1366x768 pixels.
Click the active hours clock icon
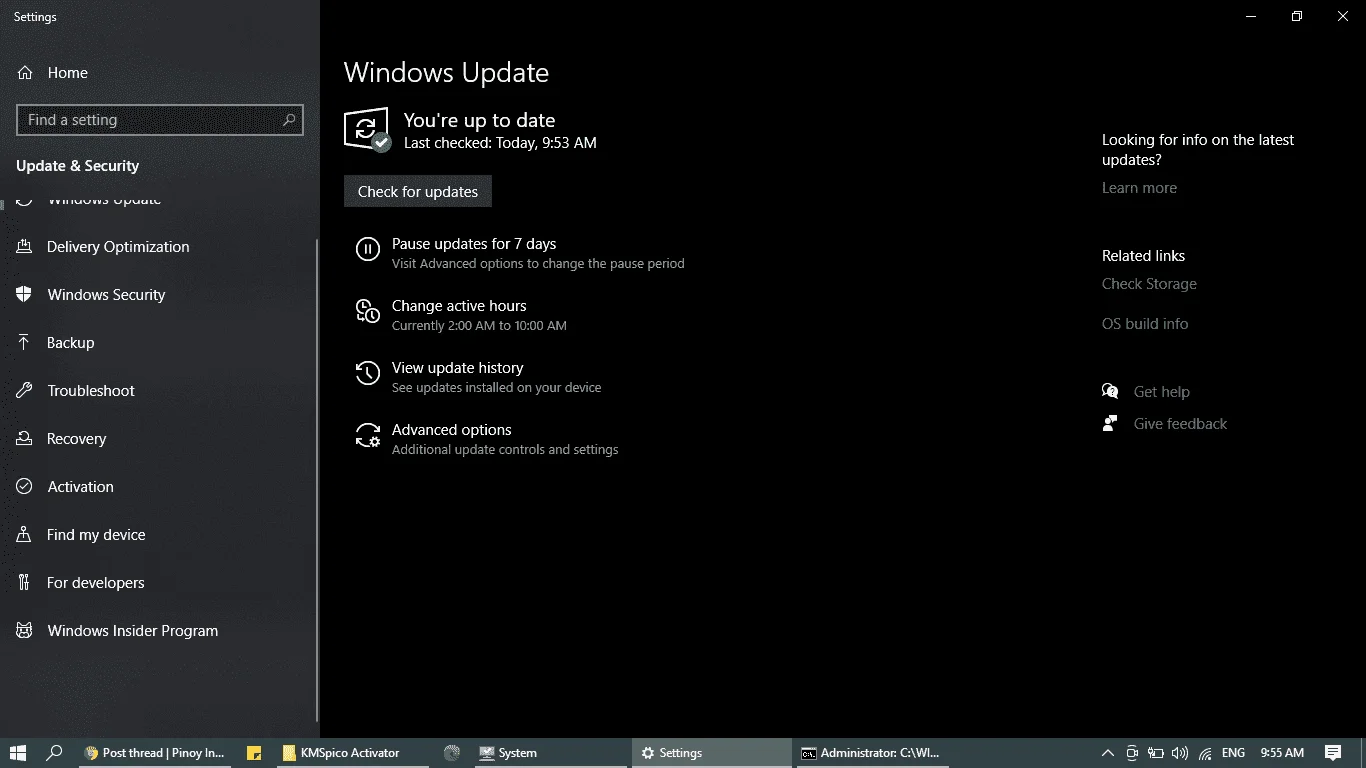[x=368, y=312]
